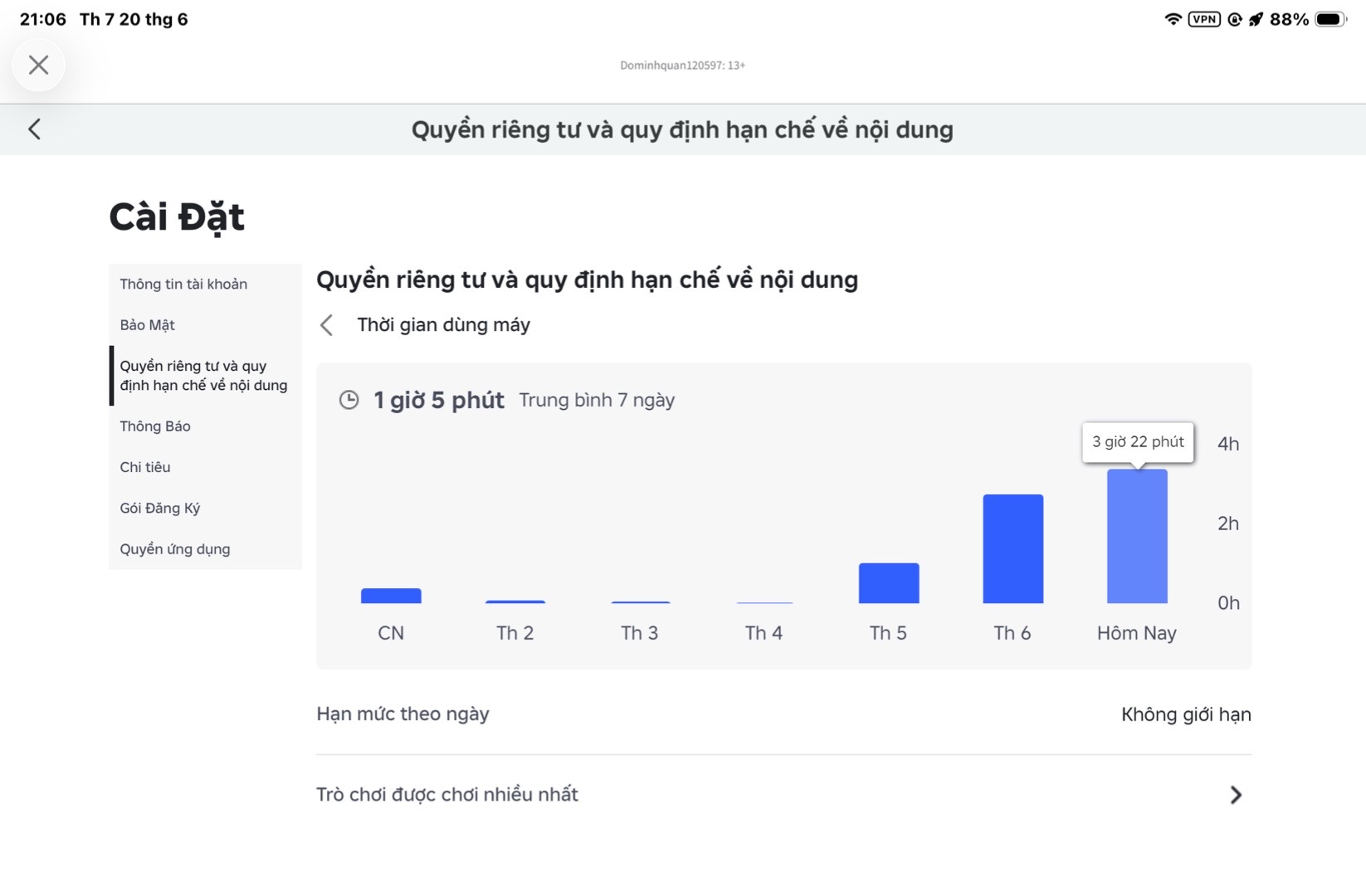Select the Th 2 usage bar

(x=515, y=601)
